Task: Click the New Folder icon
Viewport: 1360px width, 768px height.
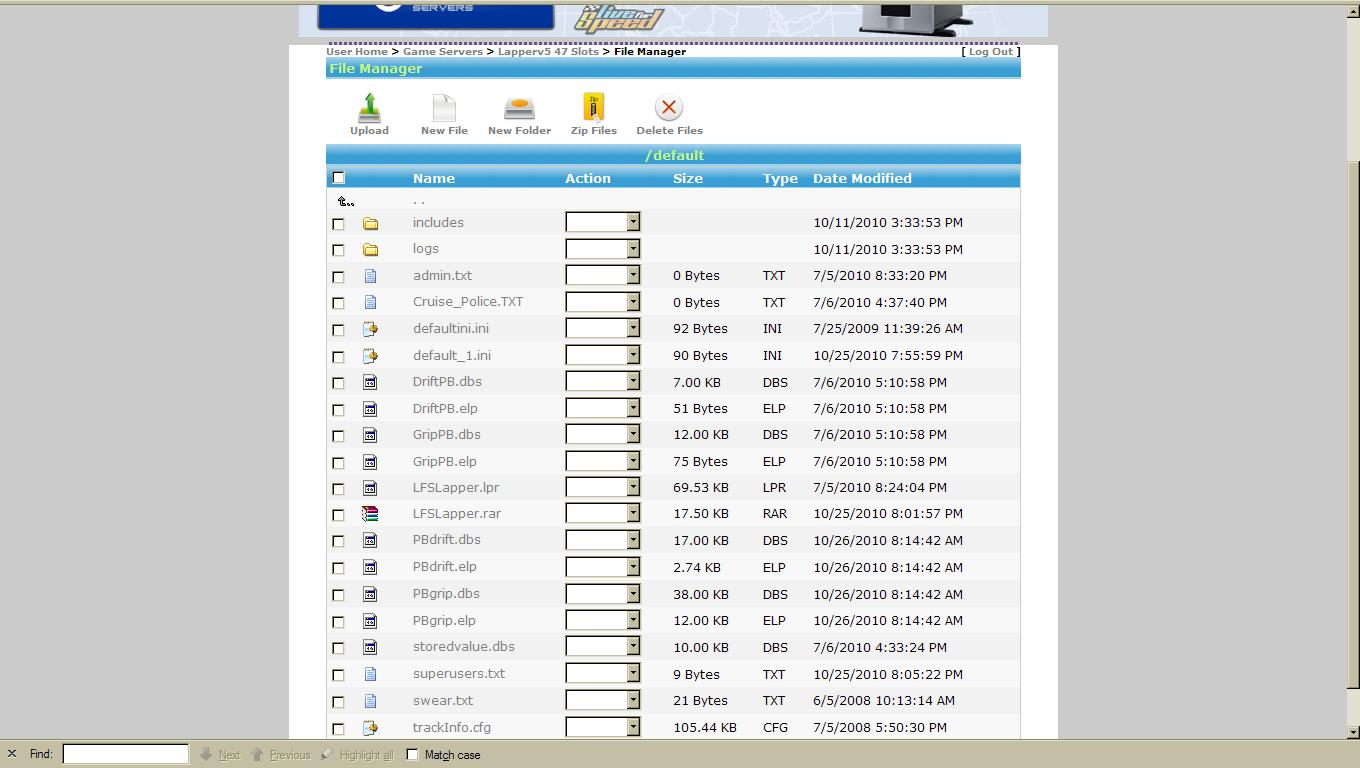Action: tap(519, 108)
